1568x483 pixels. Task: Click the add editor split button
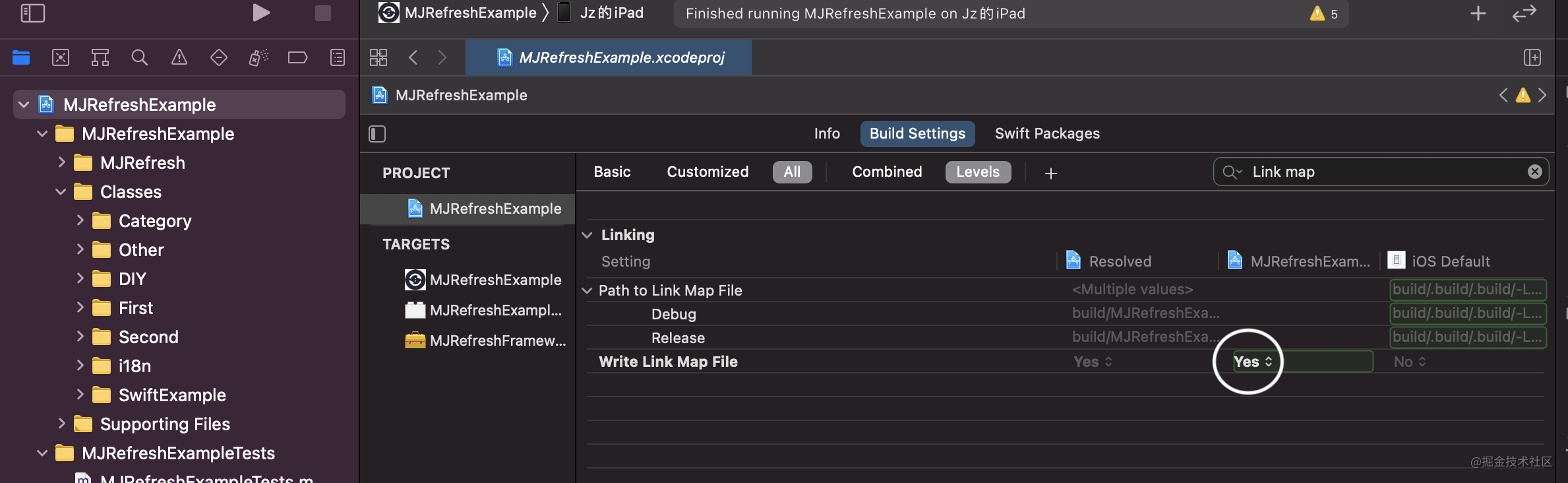tap(1532, 57)
